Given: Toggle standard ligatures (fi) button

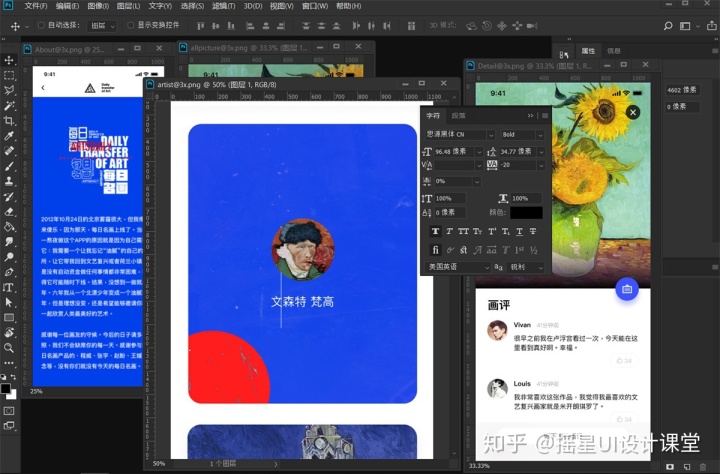Looking at the screenshot, I should 435,250.
